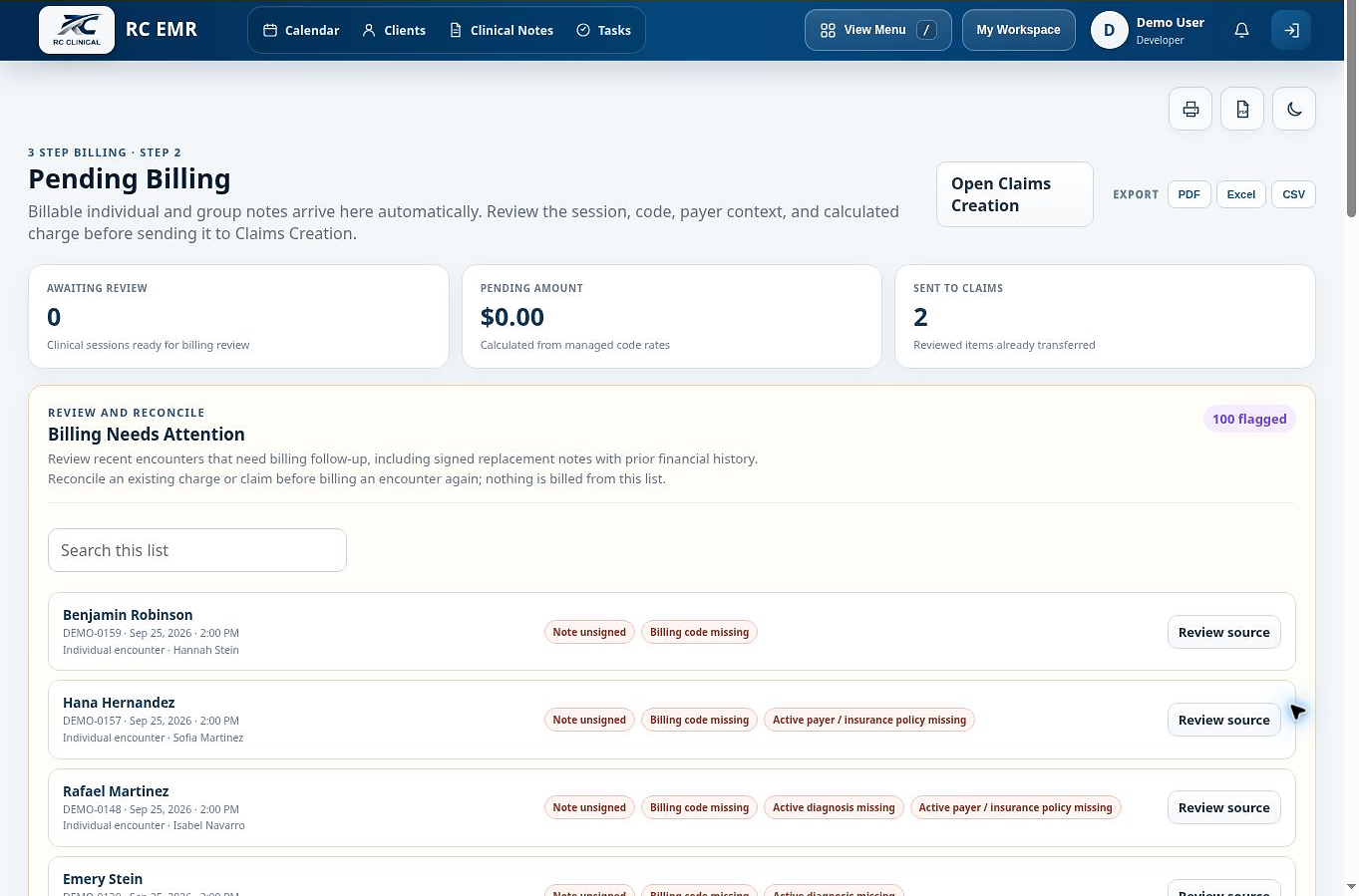
Task: Click the name Hana Hernandez
Action: point(119,703)
